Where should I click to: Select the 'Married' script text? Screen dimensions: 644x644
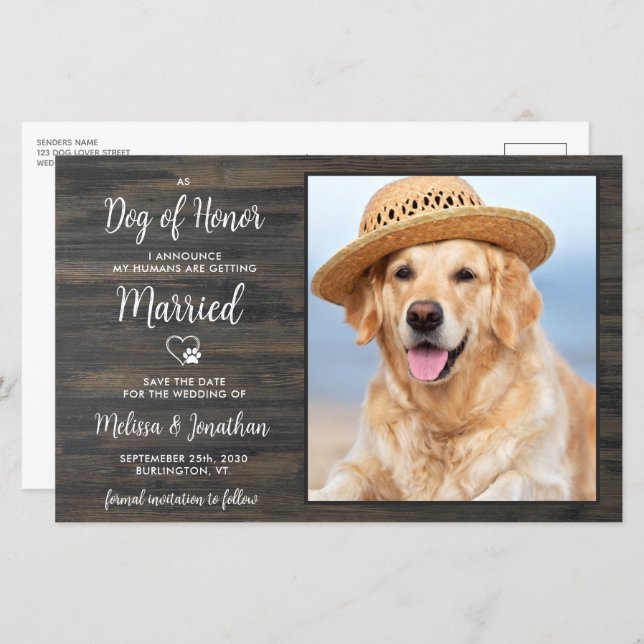(181, 306)
